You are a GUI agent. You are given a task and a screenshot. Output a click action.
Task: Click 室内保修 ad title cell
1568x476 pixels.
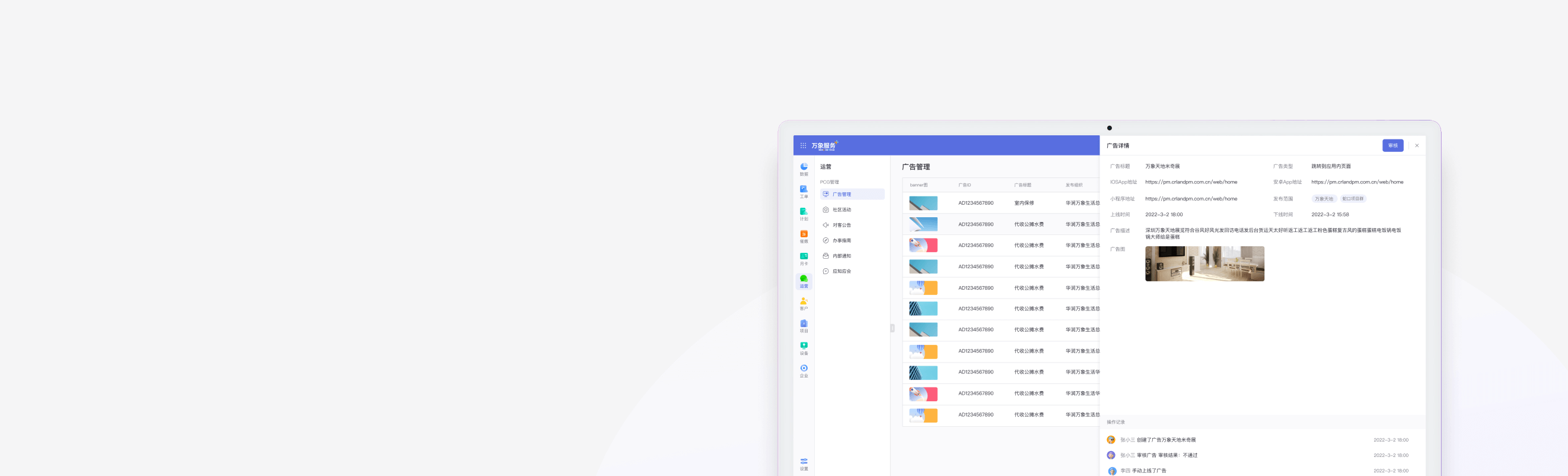tap(1024, 203)
